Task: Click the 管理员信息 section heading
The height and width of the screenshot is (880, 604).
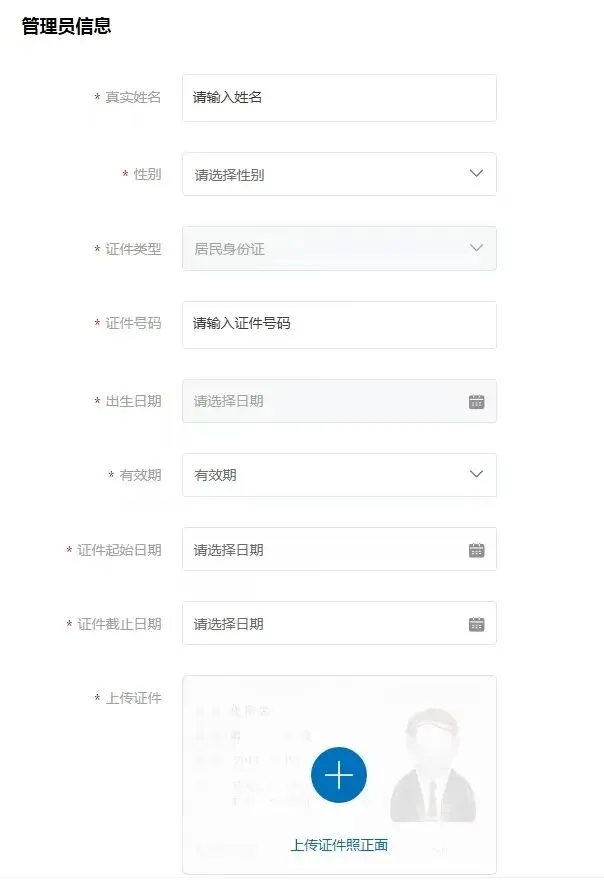Action: 66,26
